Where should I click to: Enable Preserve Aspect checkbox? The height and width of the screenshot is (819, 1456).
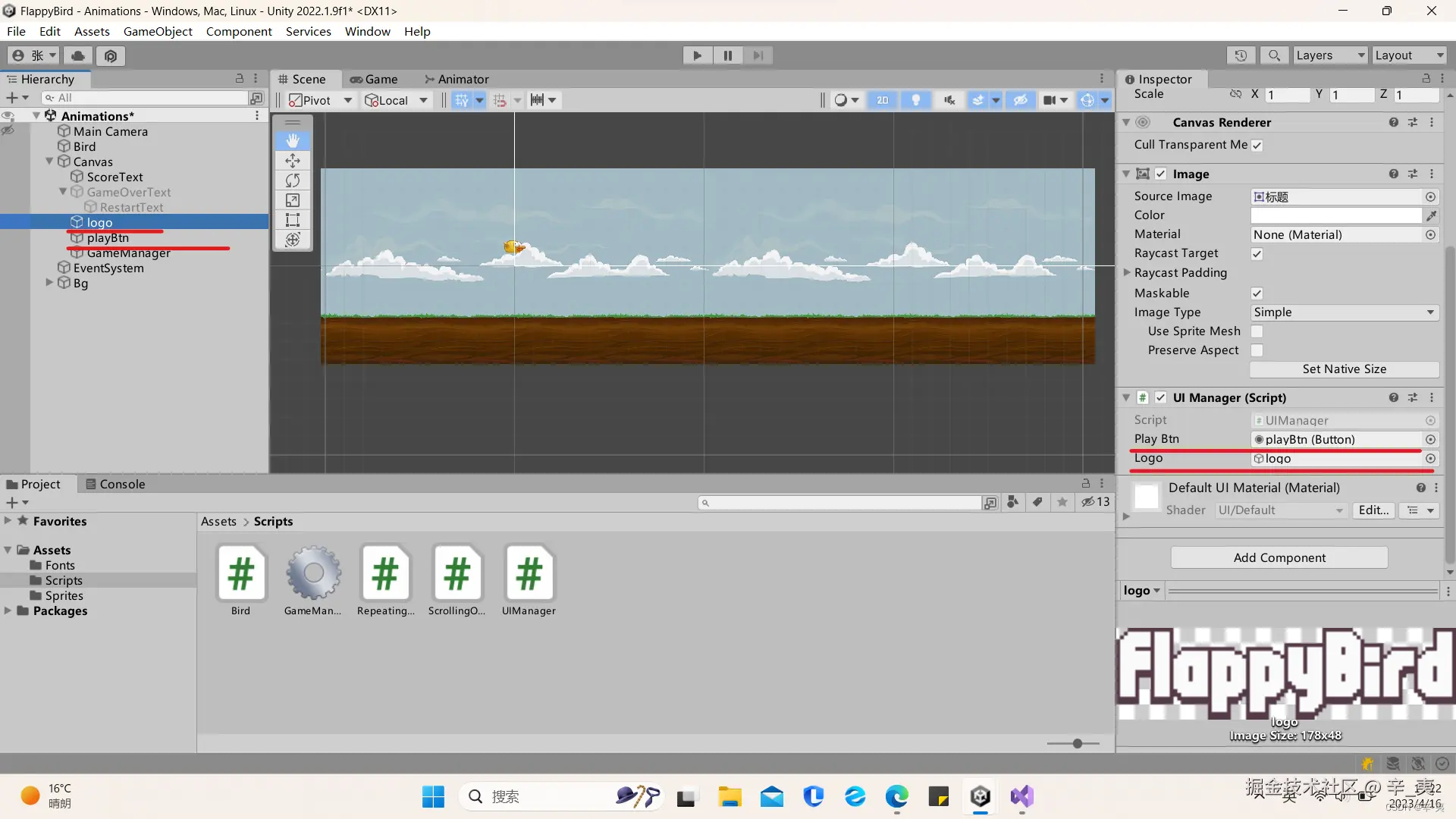pos(1257,350)
